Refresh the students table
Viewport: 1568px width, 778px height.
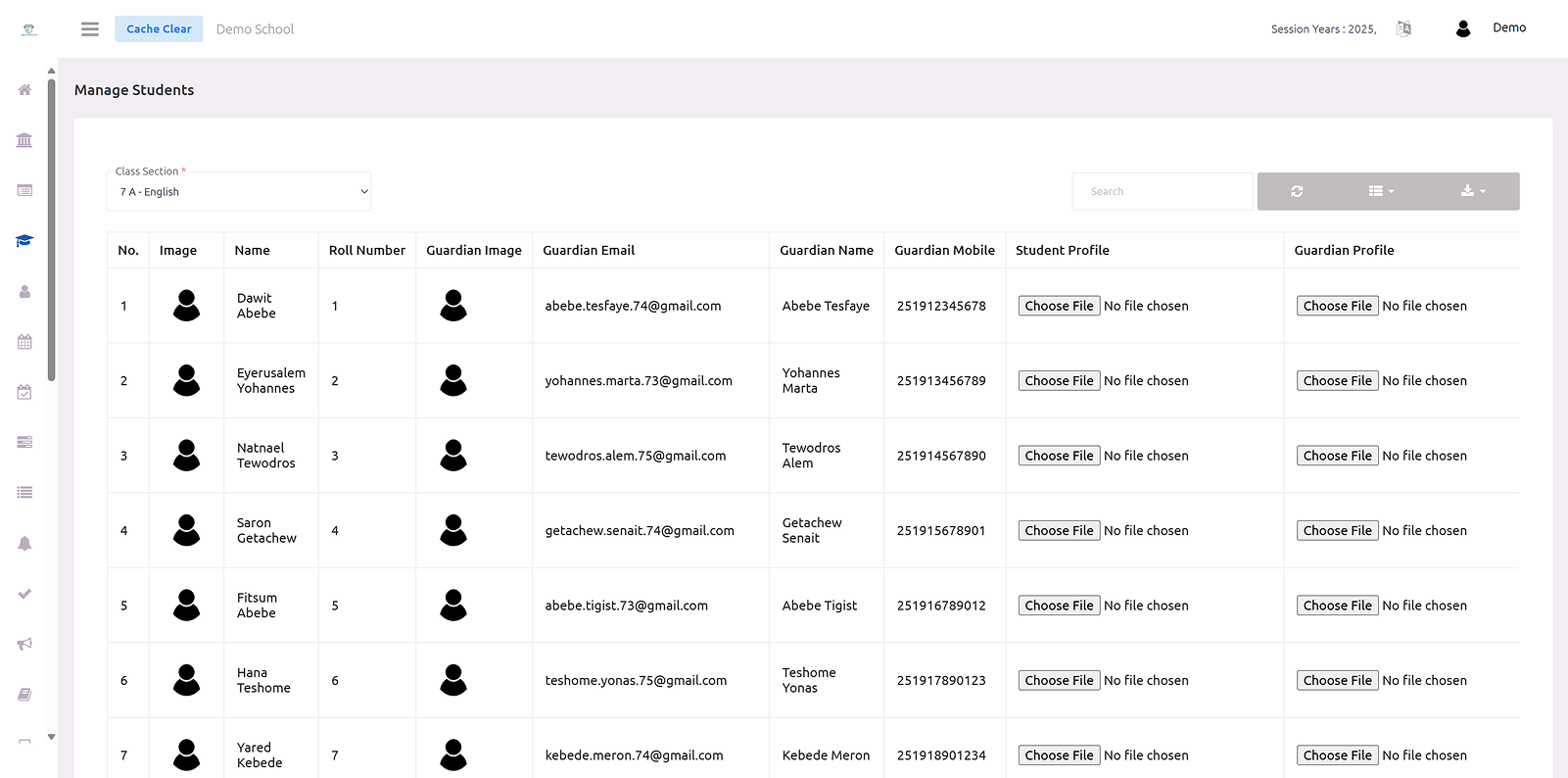click(1297, 191)
